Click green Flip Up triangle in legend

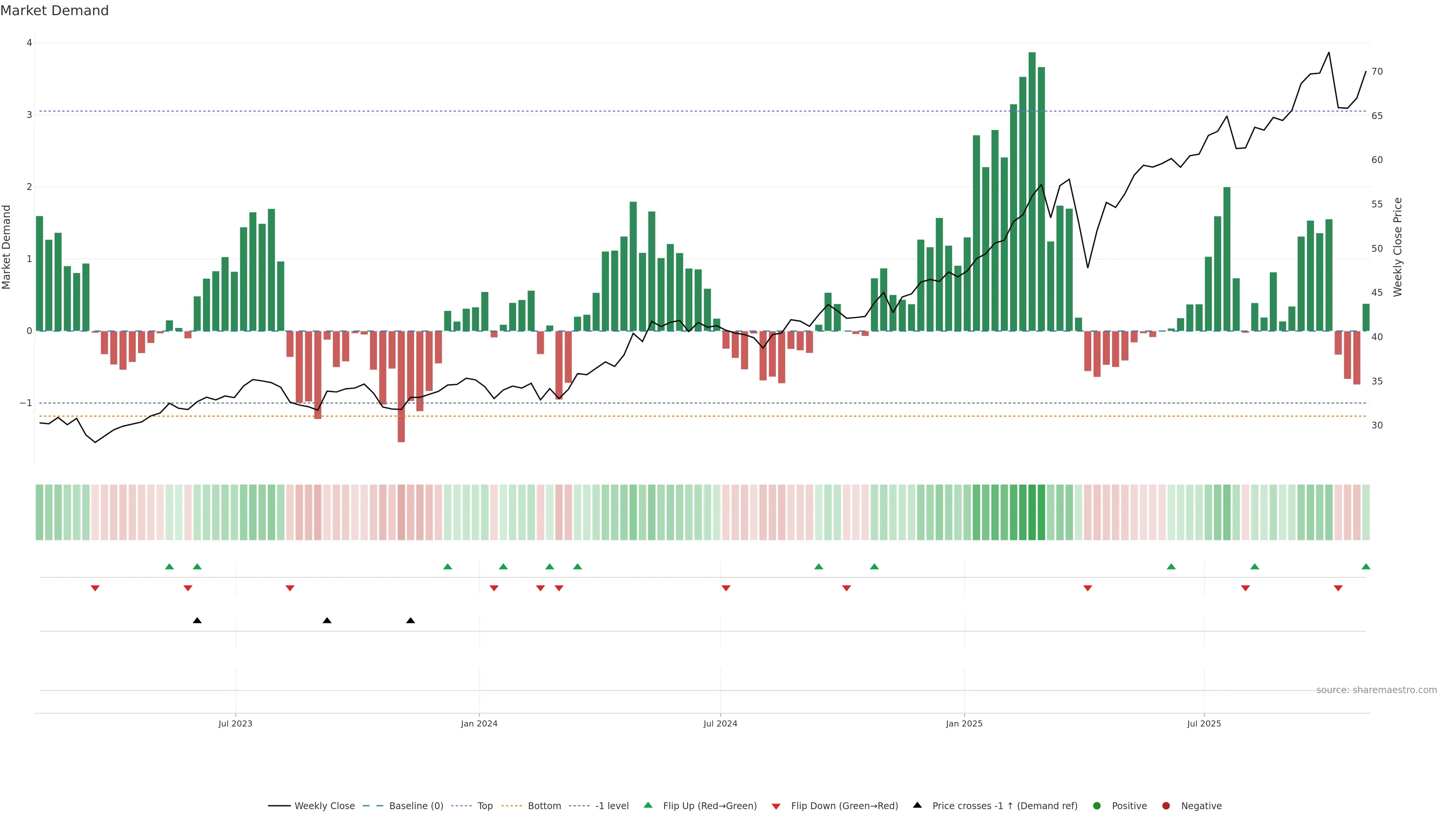[648, 805]
